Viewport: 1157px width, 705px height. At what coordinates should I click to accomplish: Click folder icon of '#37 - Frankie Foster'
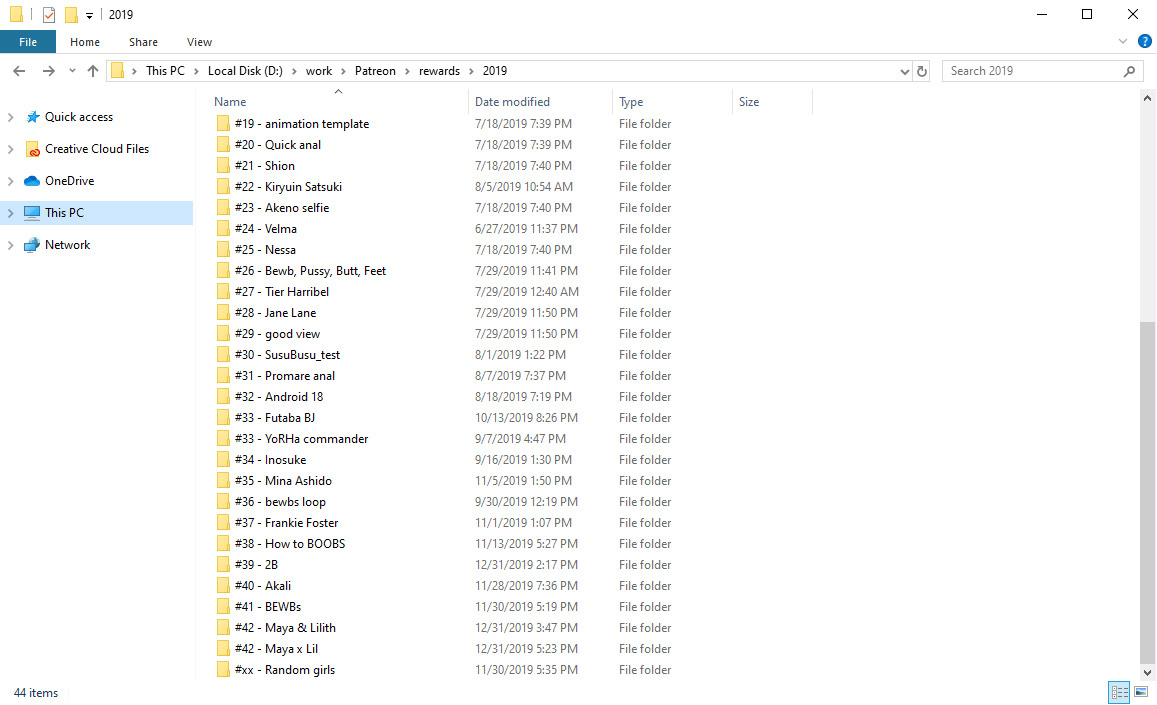pos(223,523)
